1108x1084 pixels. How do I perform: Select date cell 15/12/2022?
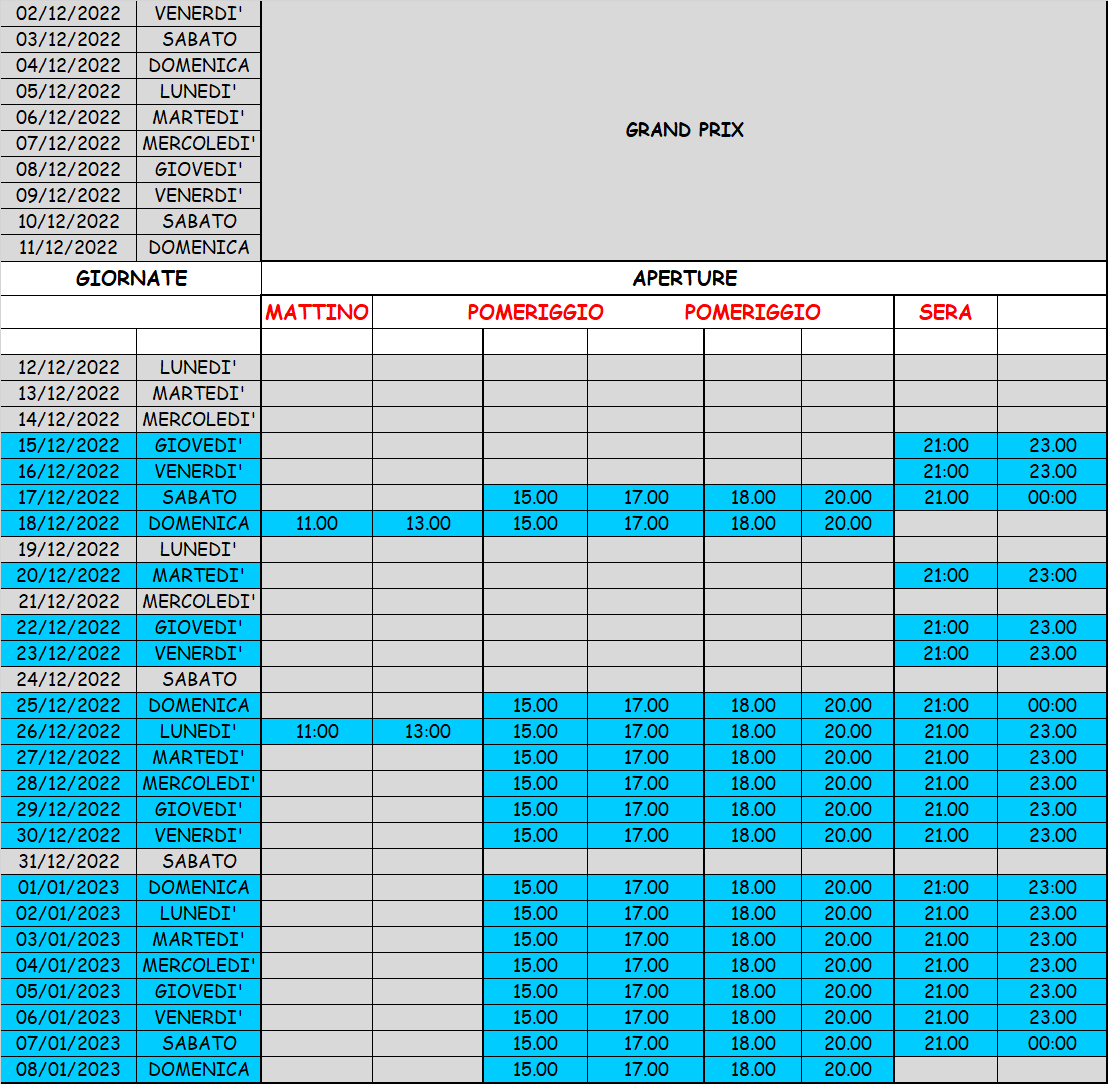coord(68,445)
